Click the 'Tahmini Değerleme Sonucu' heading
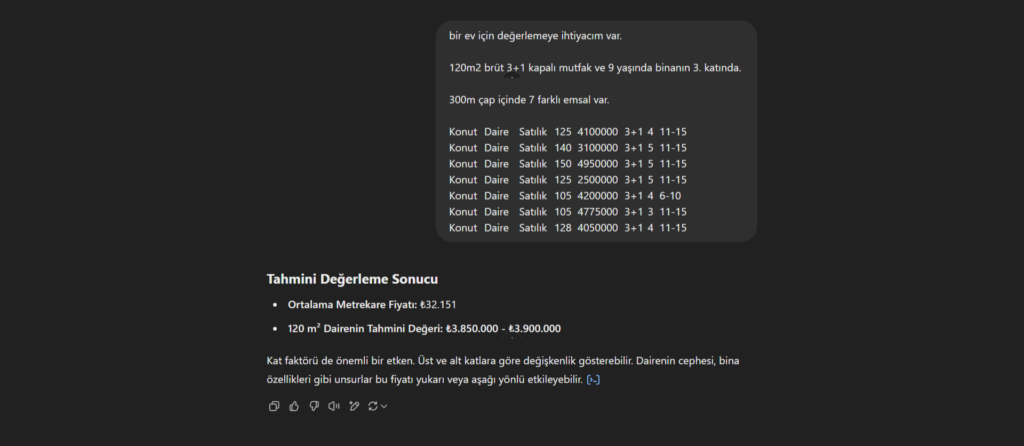 [x=352, y=279]
